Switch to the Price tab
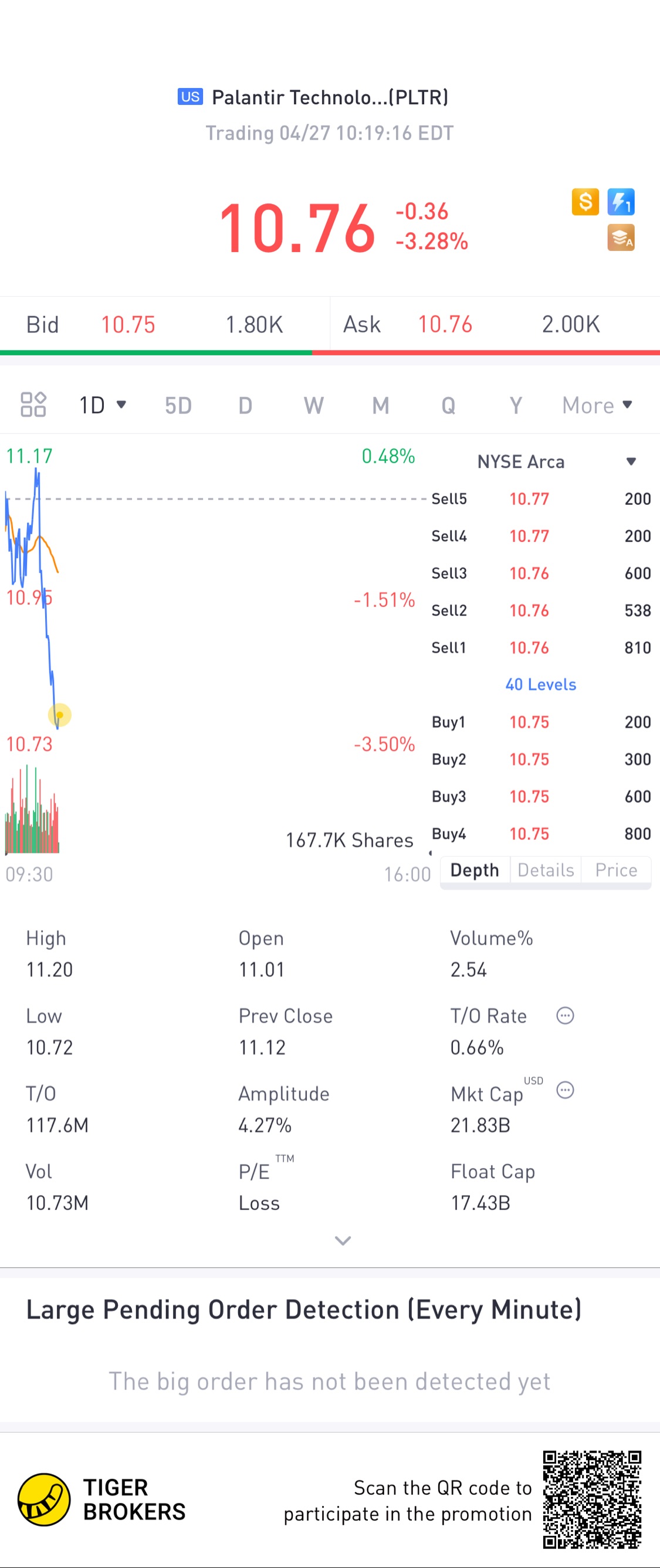The height and width of the screenshot is (1568, 660). point(615,870)
